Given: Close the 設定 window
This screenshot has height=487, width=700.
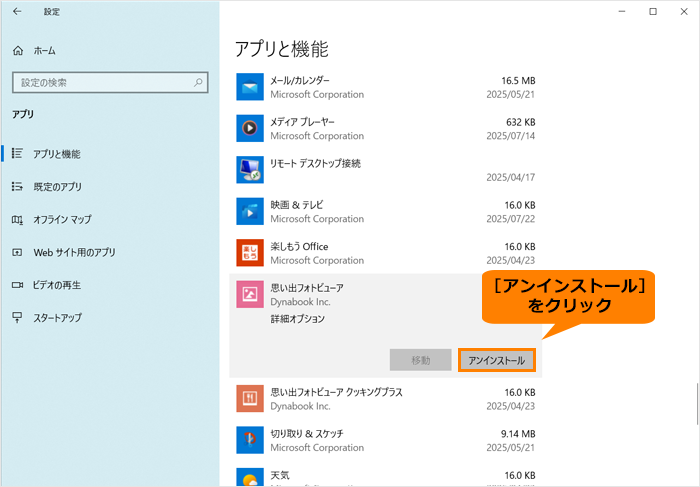Looking at the screenshot, I should point(684,12).
